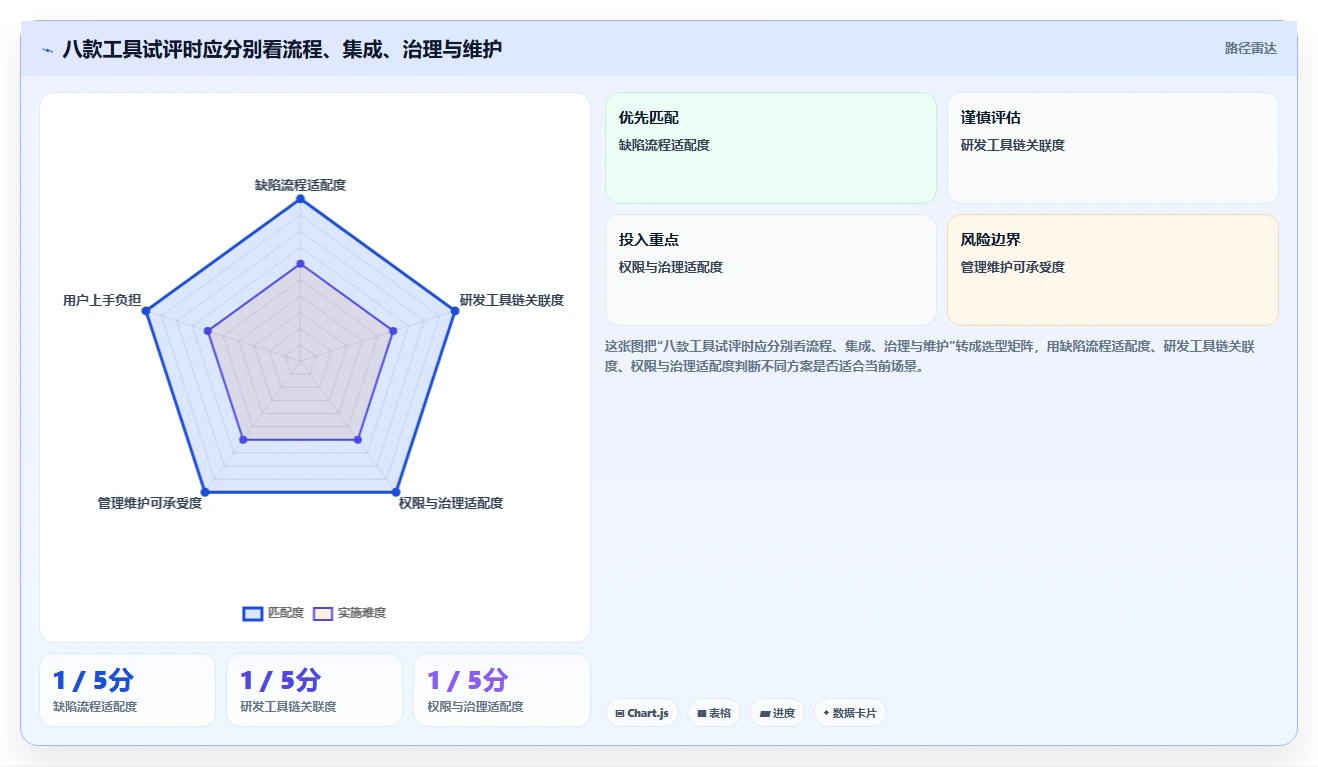Select the 数据卡片 tag chip

tap(849, 713)
